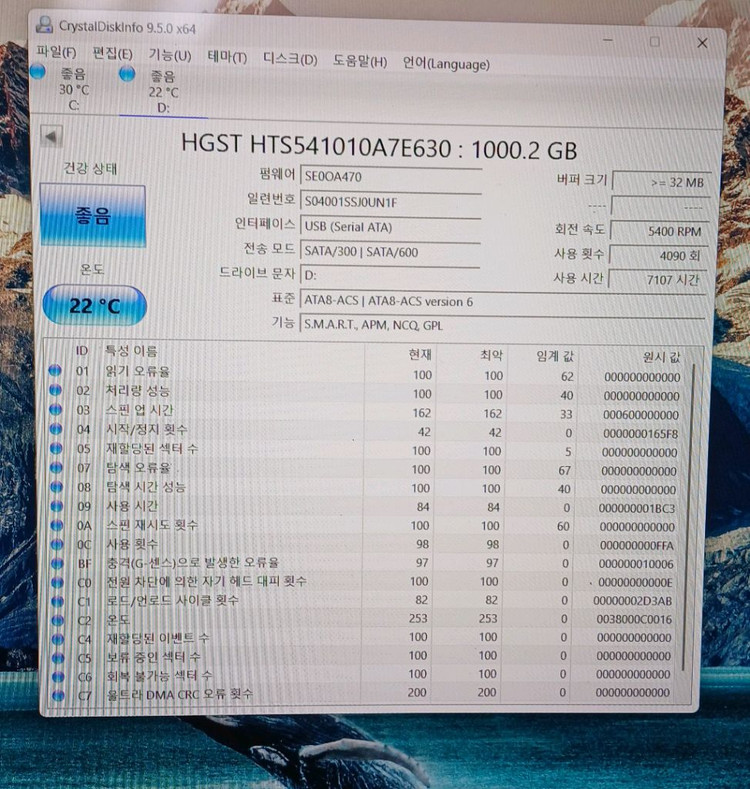Click the 특성 이름 column header
This screenshot has width=750, height=789.
130,351
